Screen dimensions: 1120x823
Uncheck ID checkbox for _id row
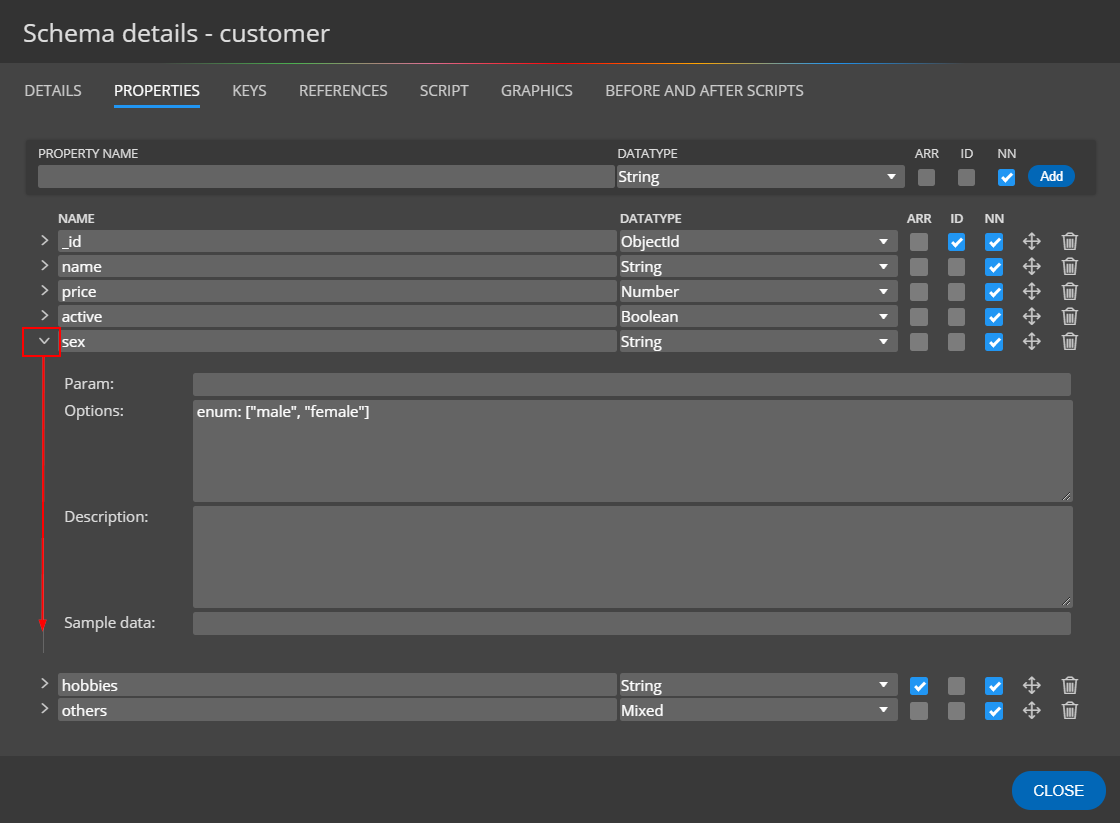pos(956,242)
